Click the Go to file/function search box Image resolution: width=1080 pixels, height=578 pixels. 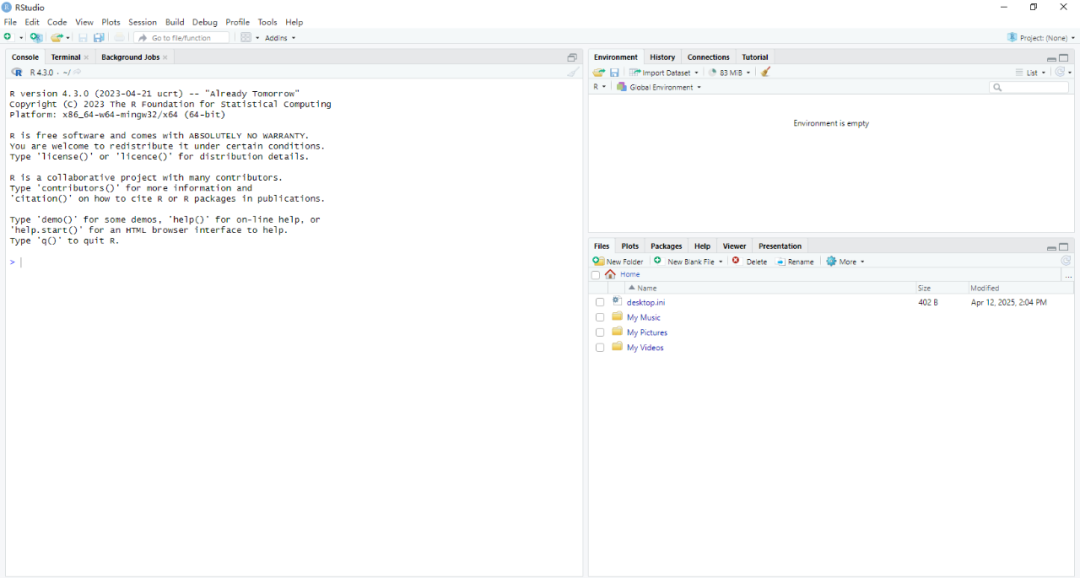(182, 38)
